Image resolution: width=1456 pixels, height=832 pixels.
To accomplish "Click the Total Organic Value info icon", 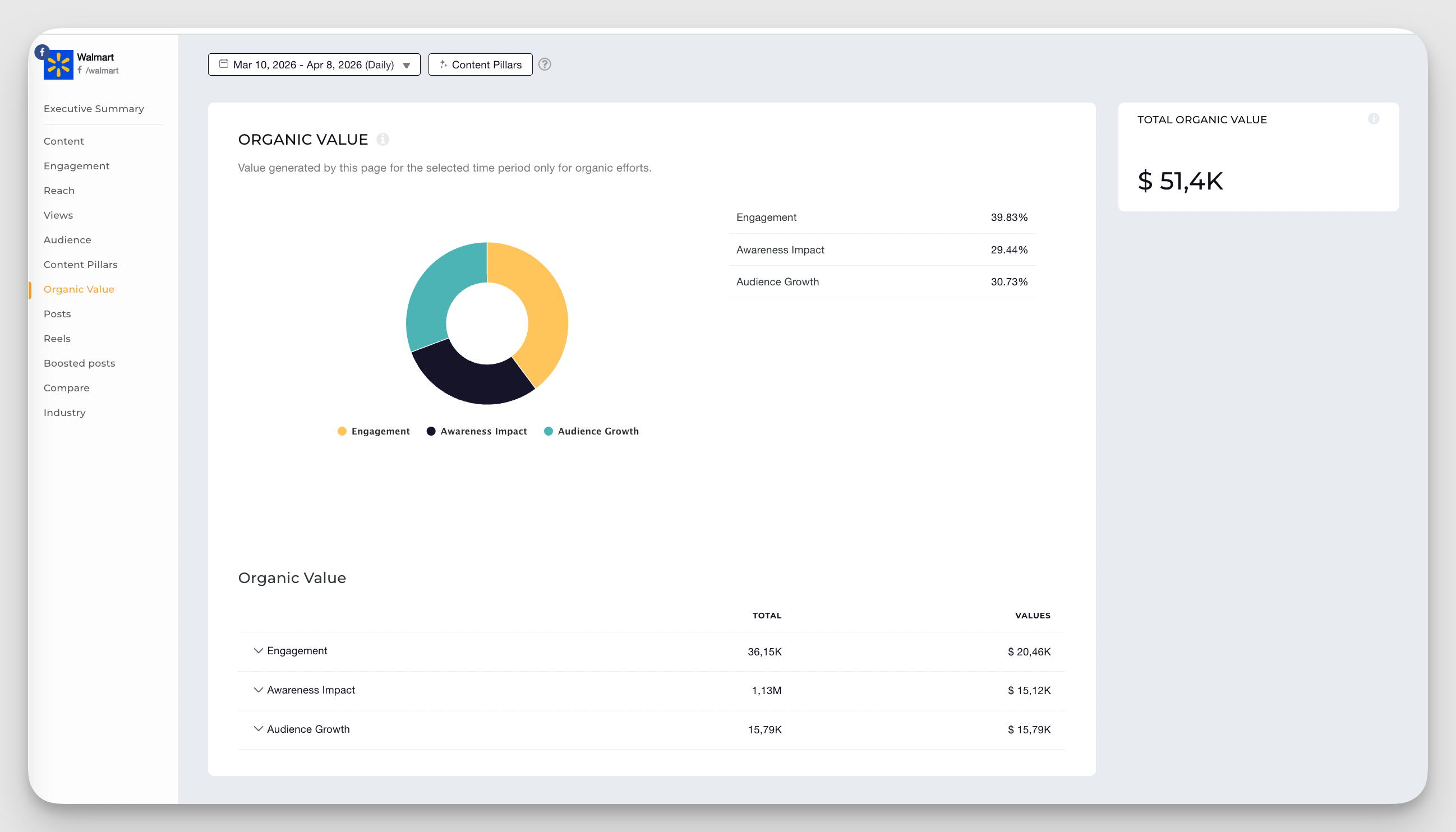I will coord(1373,119).
